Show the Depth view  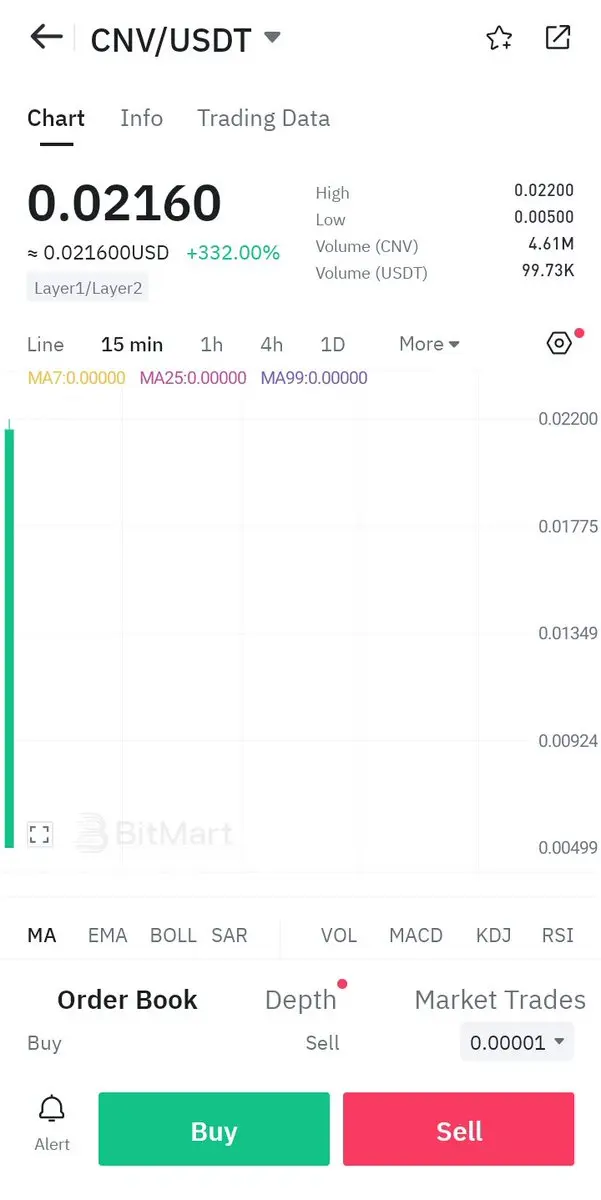(300, 999)
